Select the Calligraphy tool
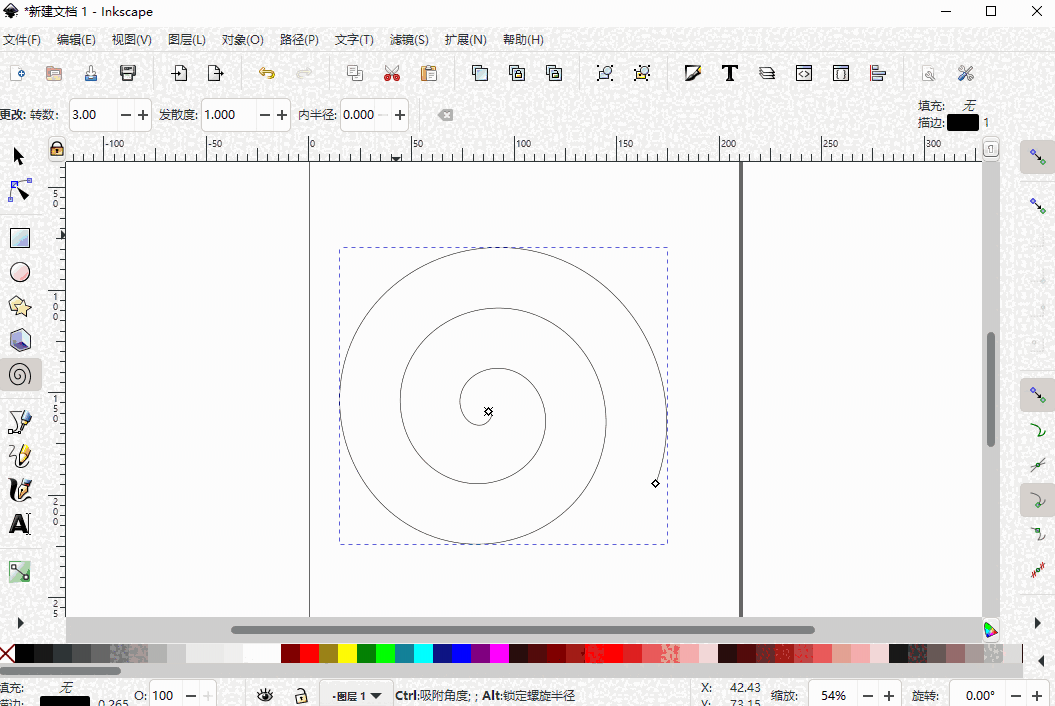 (20, 489)
